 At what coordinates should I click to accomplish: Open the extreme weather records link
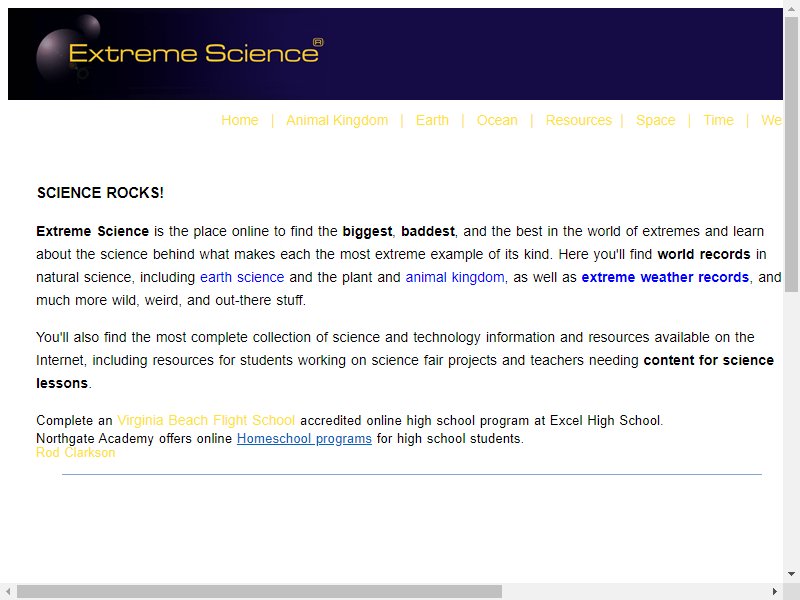[x=665, y=277]
